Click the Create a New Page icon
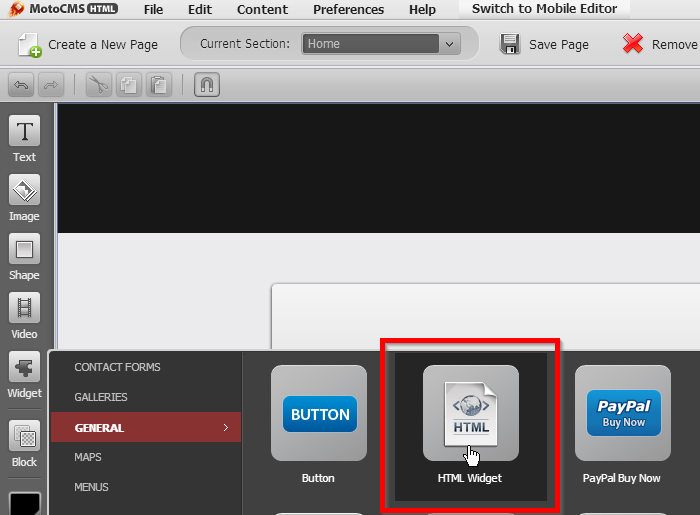The width and height of the screenshot is (700, 515). 29,45
